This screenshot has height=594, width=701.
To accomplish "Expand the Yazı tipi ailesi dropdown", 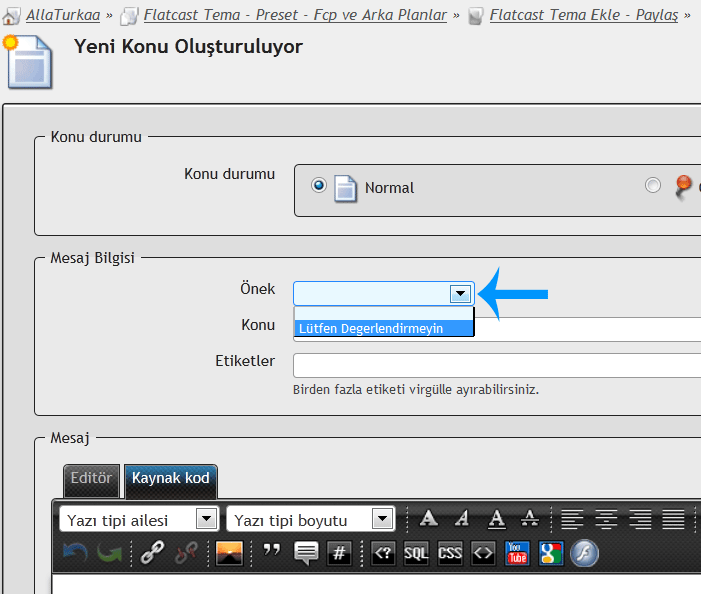I will coord(206,520).
